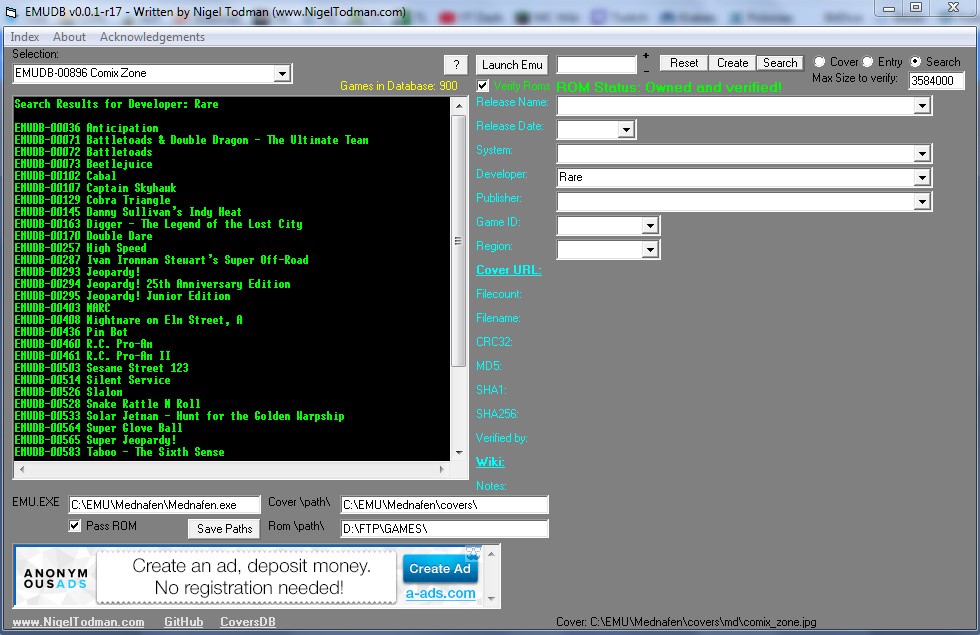Expand the System dropdown
980x635 pixels.
click(923, 153)
